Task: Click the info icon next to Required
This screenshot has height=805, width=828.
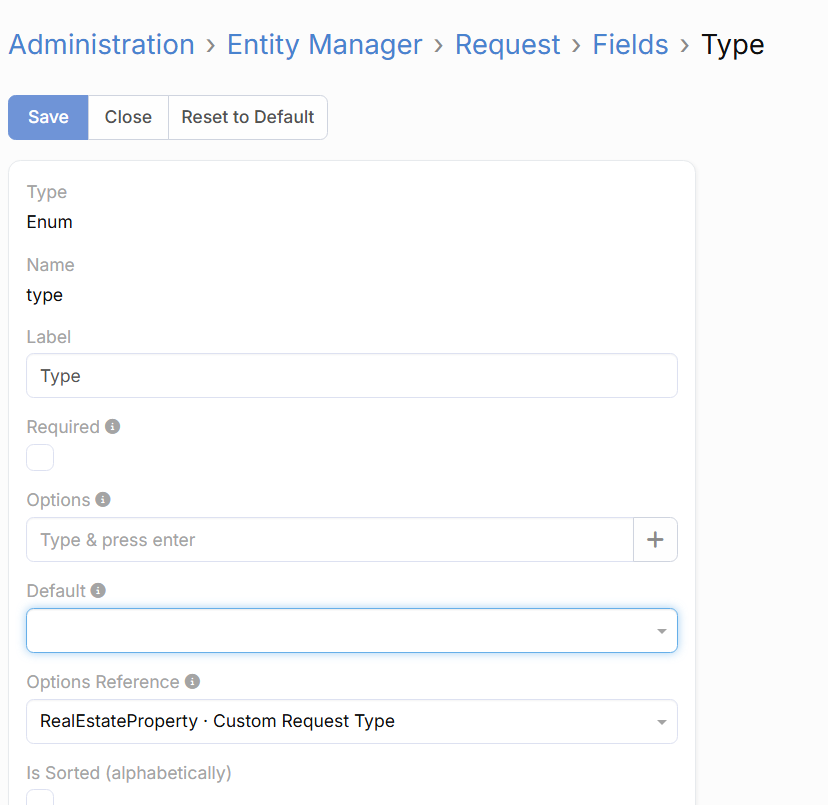Action: coord(113,427)
